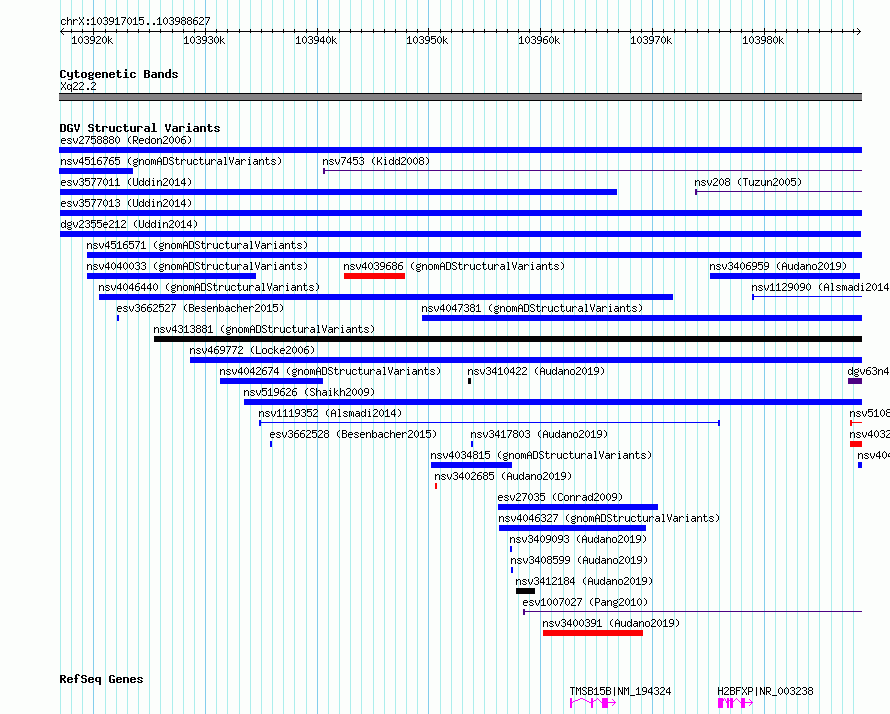Click the 103920k ruler position marker
This screenshot has height=714, width=890.
click(92, 40)
